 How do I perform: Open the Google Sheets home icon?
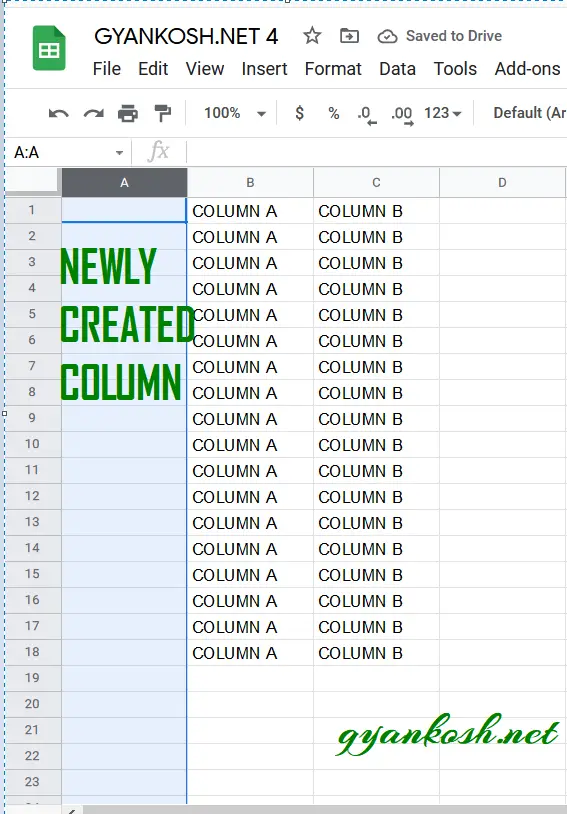point(49,48)
